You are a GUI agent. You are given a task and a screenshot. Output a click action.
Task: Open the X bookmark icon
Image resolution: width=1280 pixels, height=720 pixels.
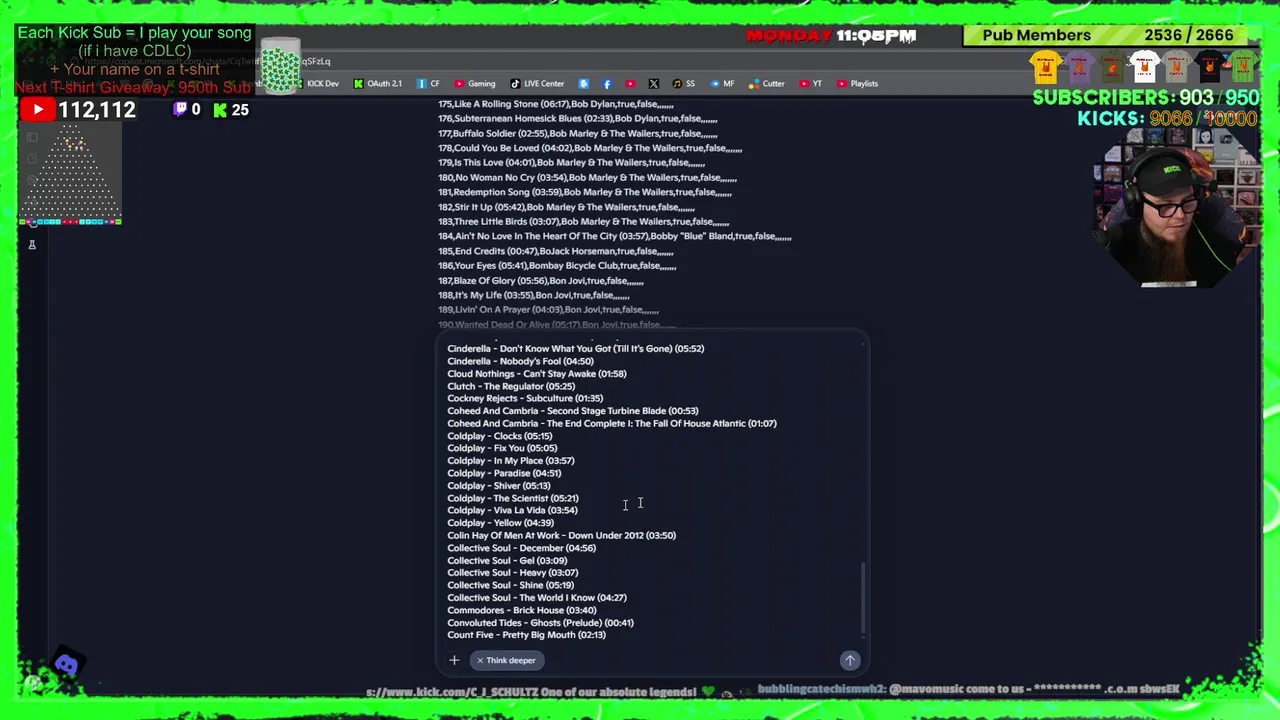pos(653,84)
